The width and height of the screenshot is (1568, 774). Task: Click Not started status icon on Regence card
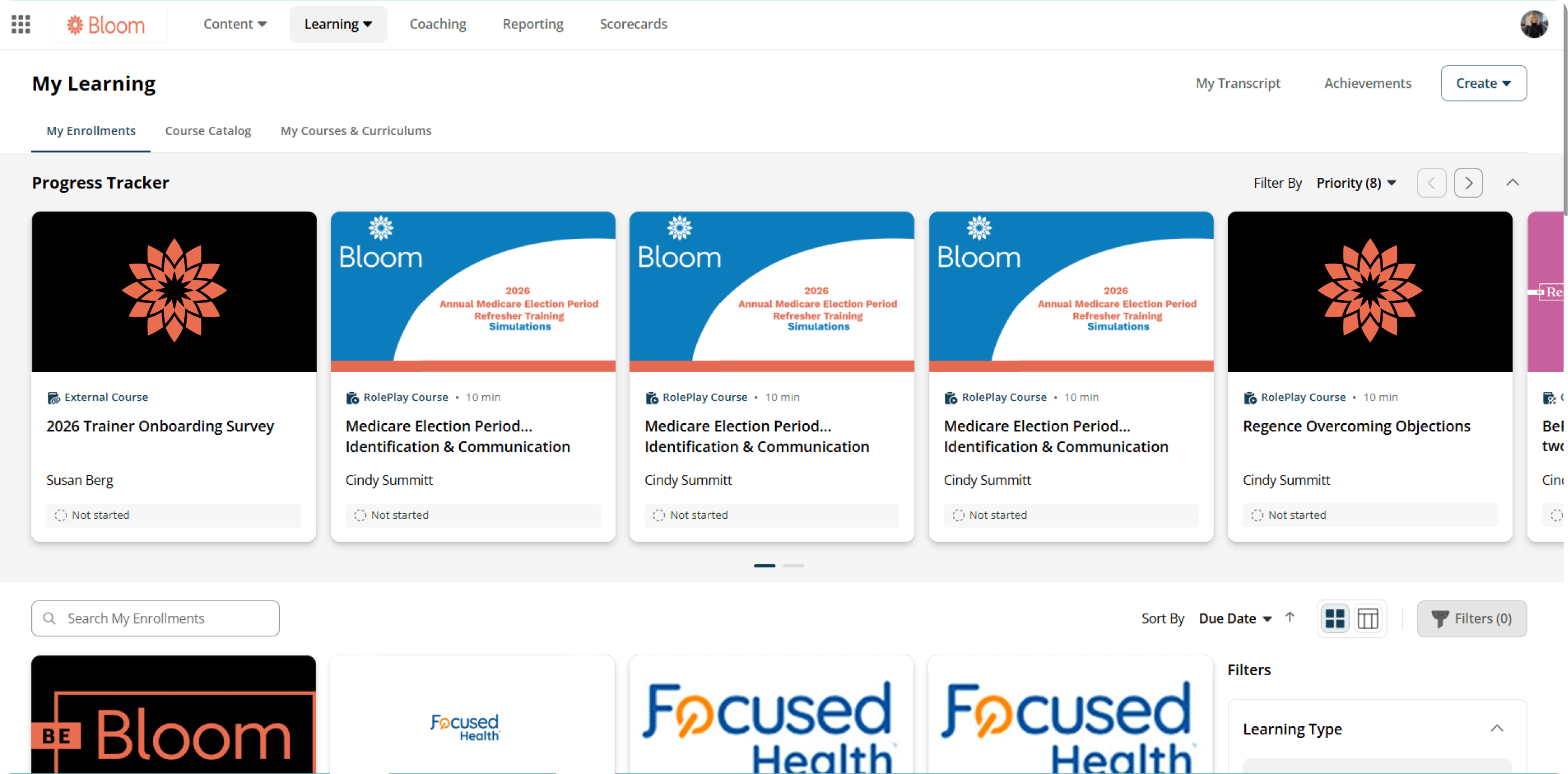click(1257, 515)
